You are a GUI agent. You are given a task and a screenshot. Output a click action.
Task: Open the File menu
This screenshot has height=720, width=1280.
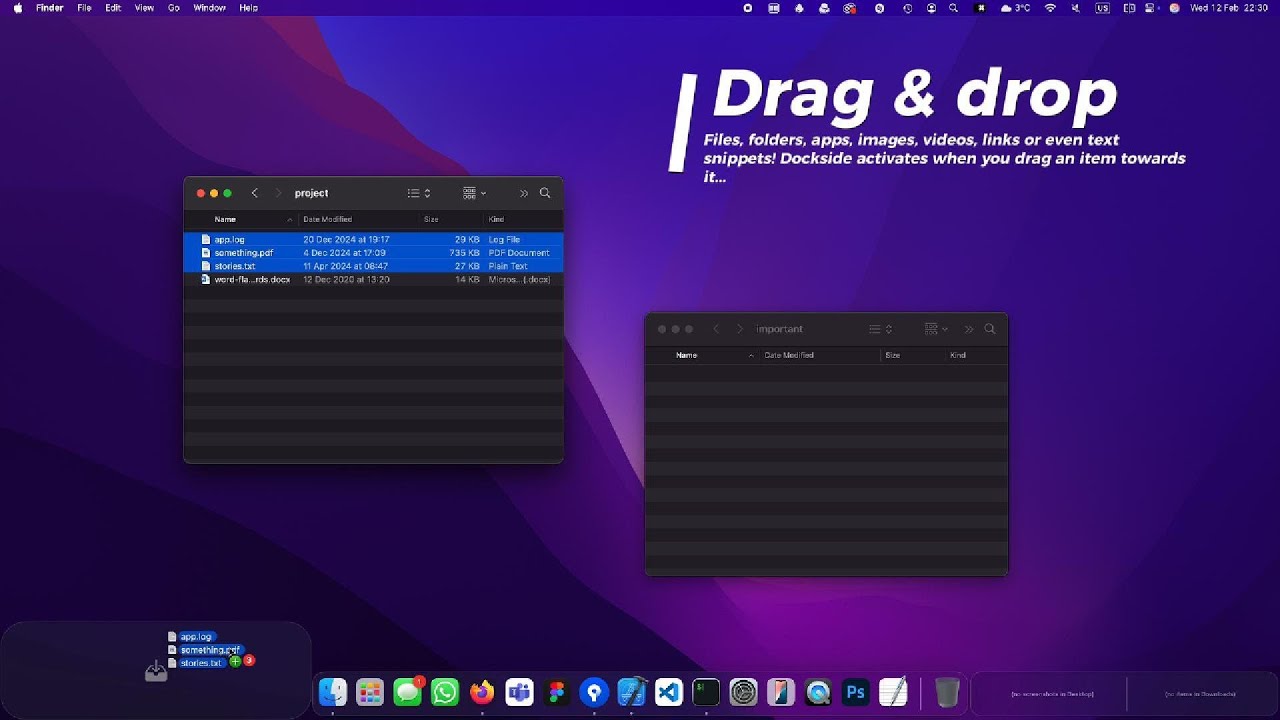pos(84,8)
